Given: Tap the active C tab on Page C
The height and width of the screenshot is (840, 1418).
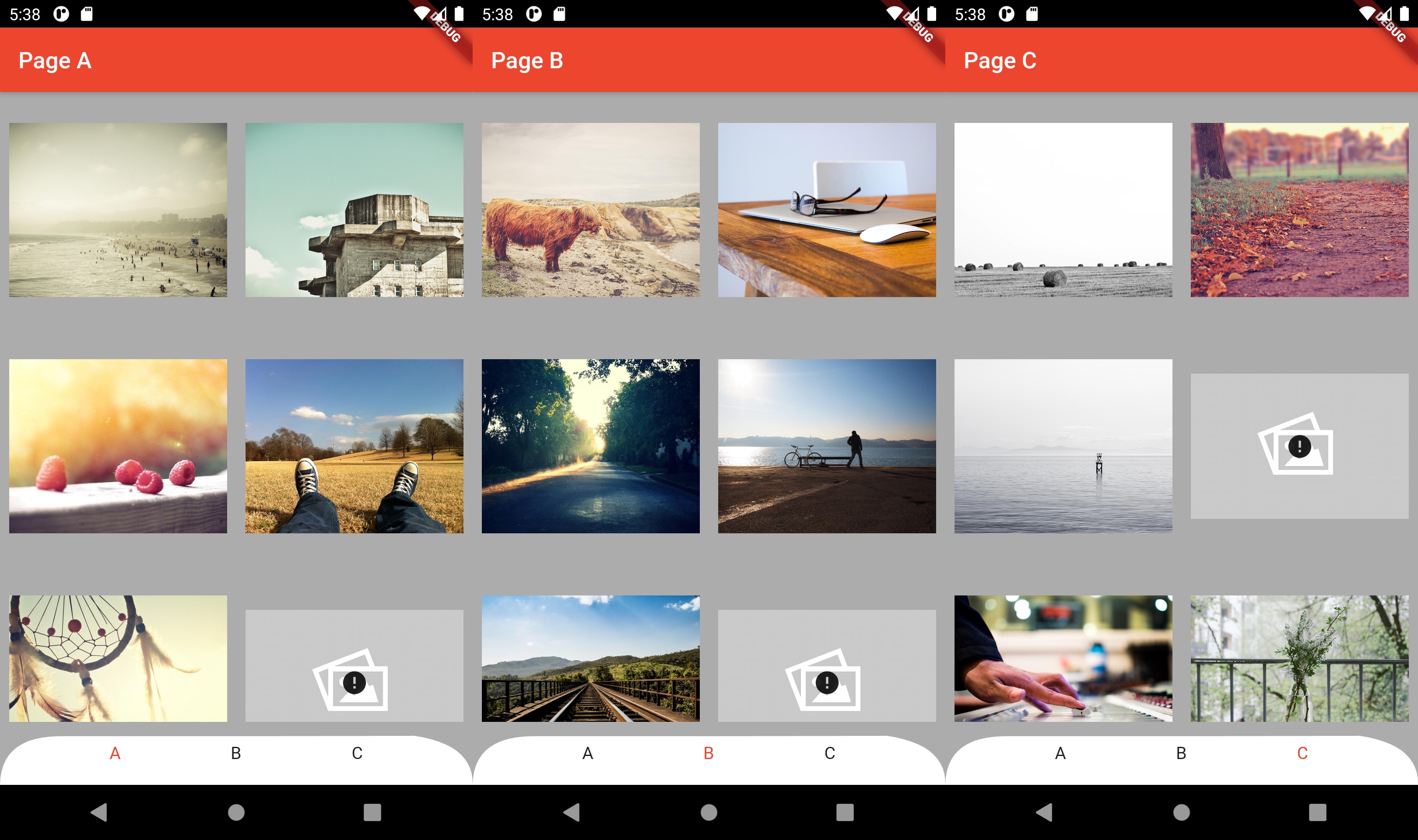Looking at the screenshot, I should pos(1302,753).
